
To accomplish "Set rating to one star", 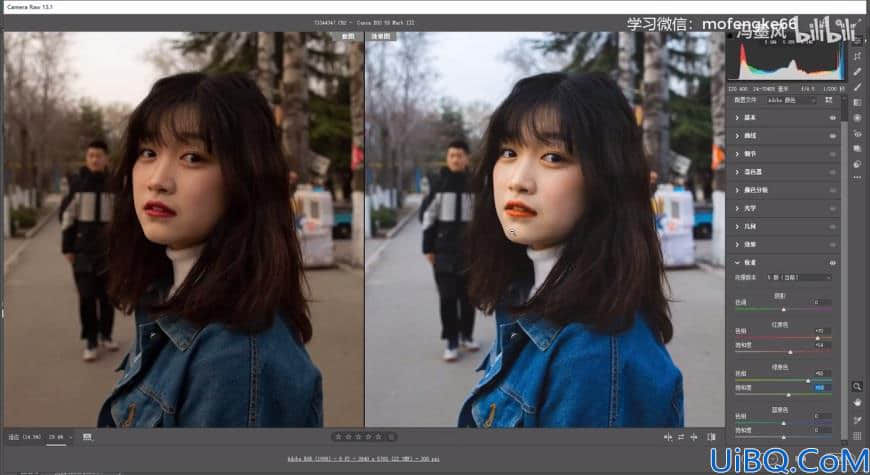I will point(338,437).
